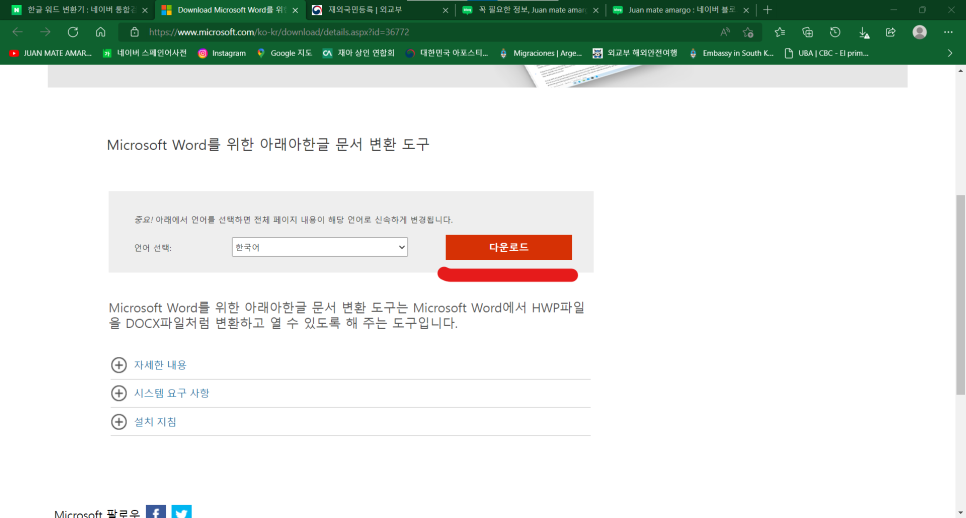Viewport: 966px width, 518px height.
Task: Click the scrollbar down arrow
Action: coord(960,512)
